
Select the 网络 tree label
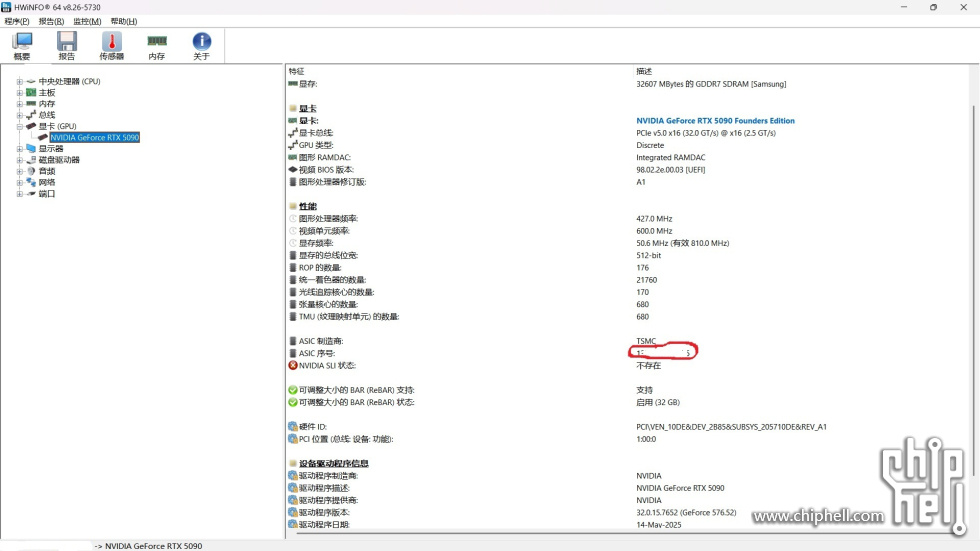click(x=47, y=182)
